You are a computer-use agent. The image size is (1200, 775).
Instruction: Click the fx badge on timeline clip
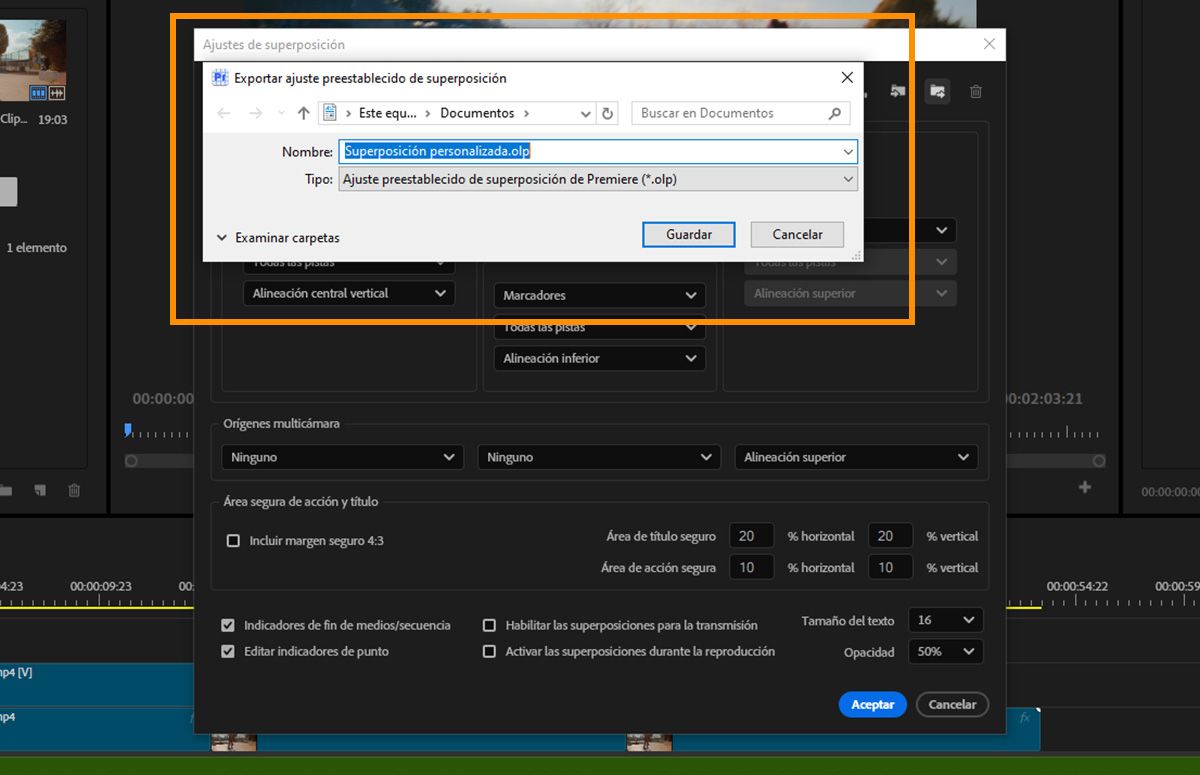click(1024, 717)
